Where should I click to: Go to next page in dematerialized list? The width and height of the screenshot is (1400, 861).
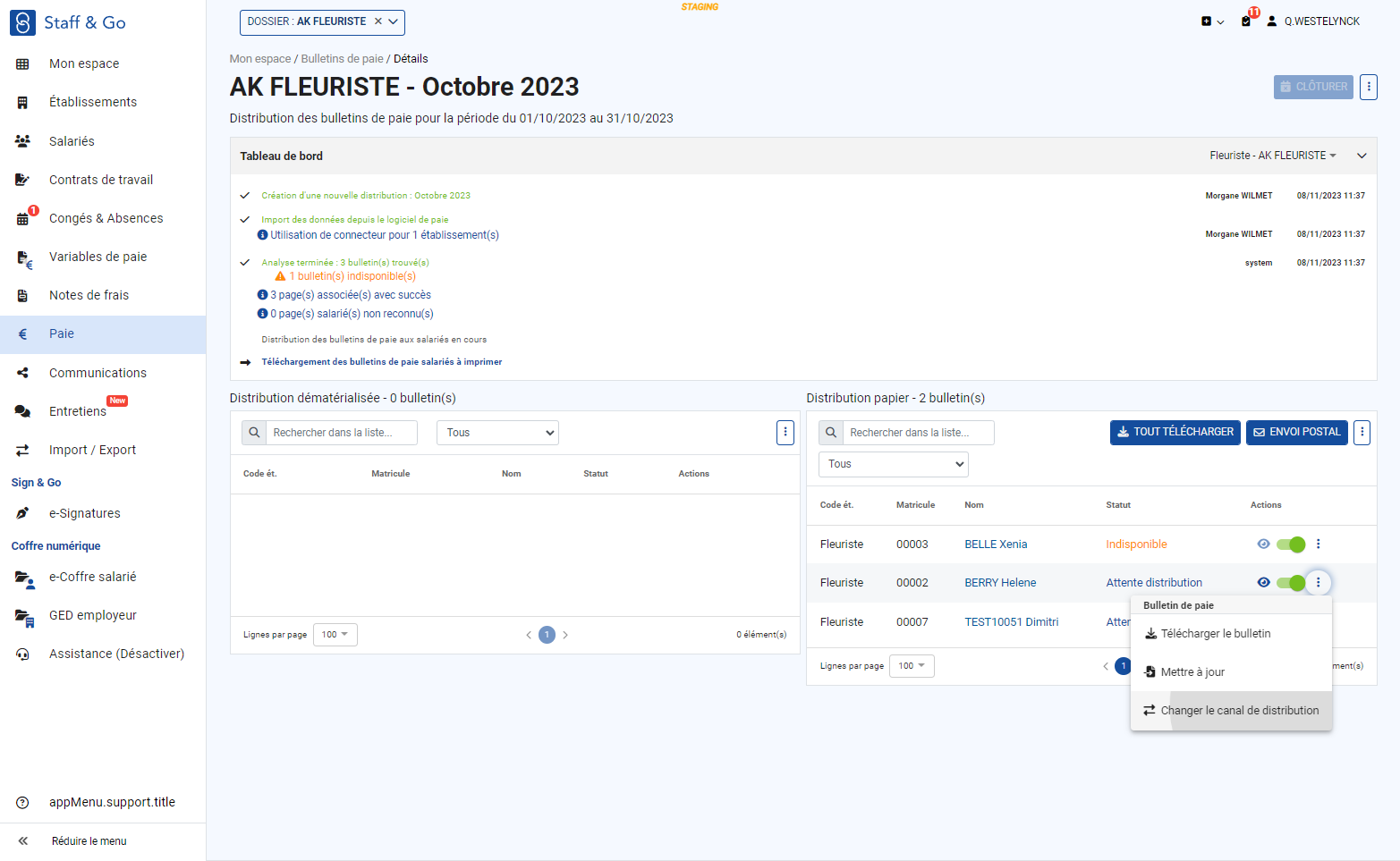tap(565, 635)
